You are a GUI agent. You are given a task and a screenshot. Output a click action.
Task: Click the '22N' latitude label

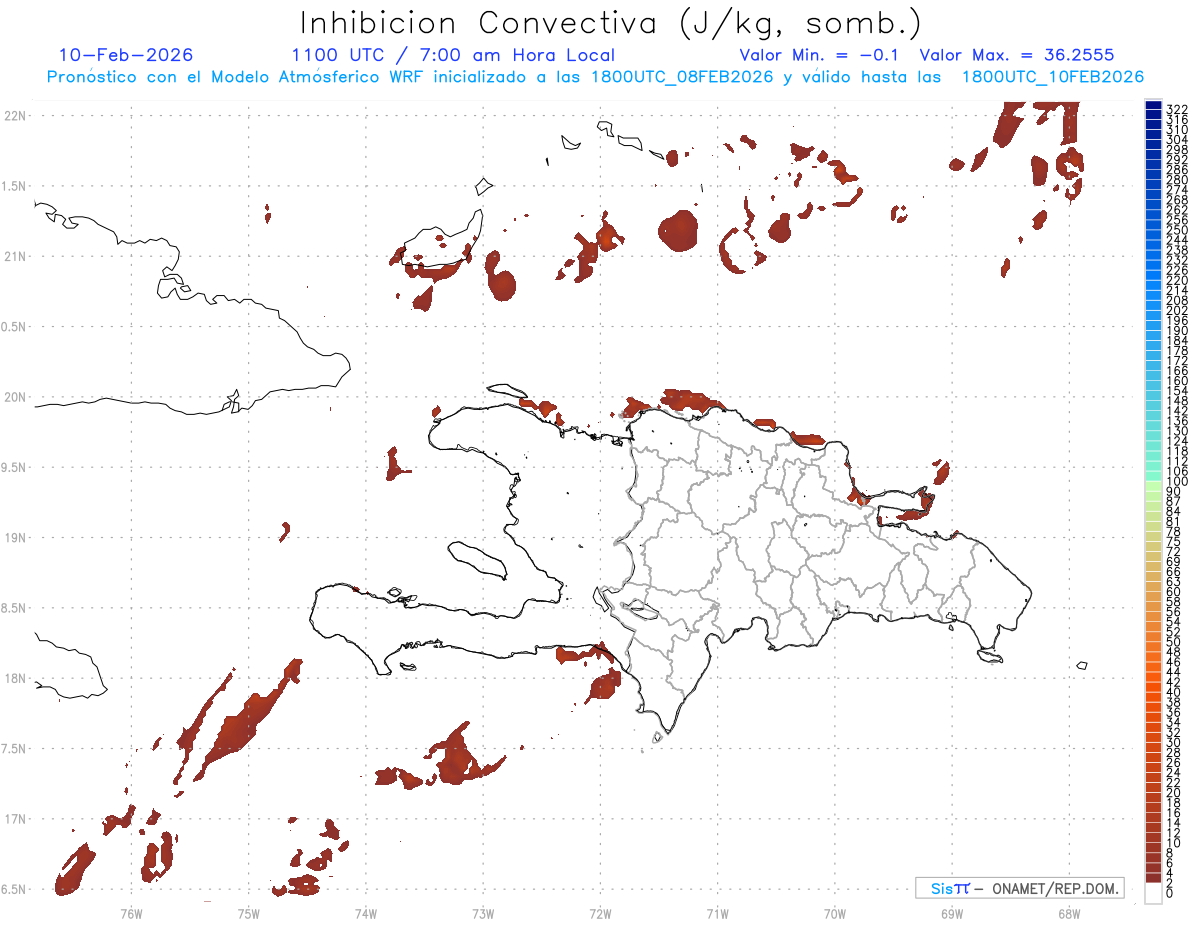[15, 116]
